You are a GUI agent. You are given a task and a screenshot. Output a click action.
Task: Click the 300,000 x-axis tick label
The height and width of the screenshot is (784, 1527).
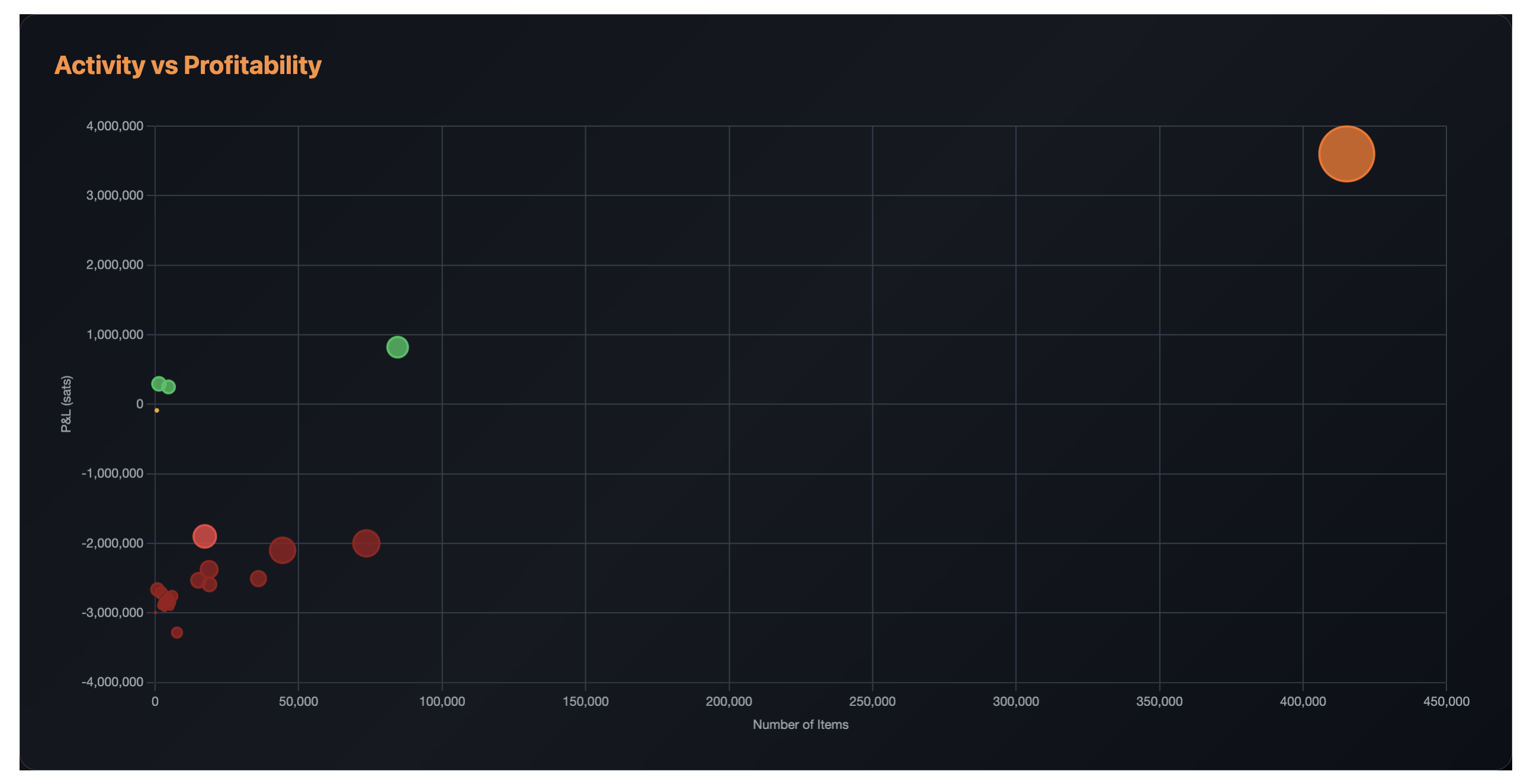[1015, 702]
